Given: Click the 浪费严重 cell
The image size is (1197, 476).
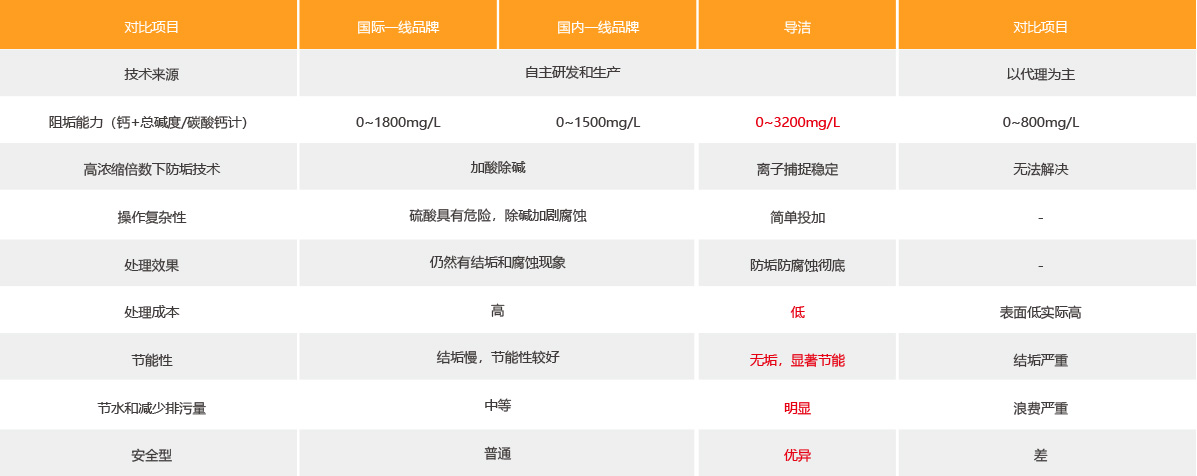Looking at the screenshot, I should tap(1041, 408).
